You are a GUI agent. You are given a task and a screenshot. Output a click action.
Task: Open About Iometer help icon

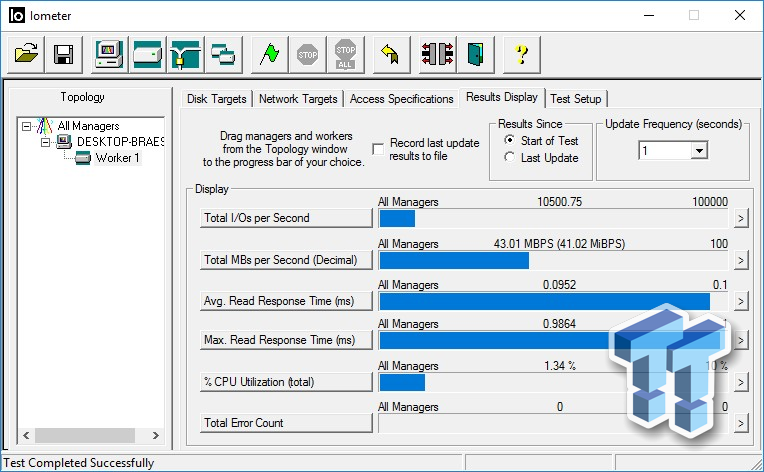(521, 54)
